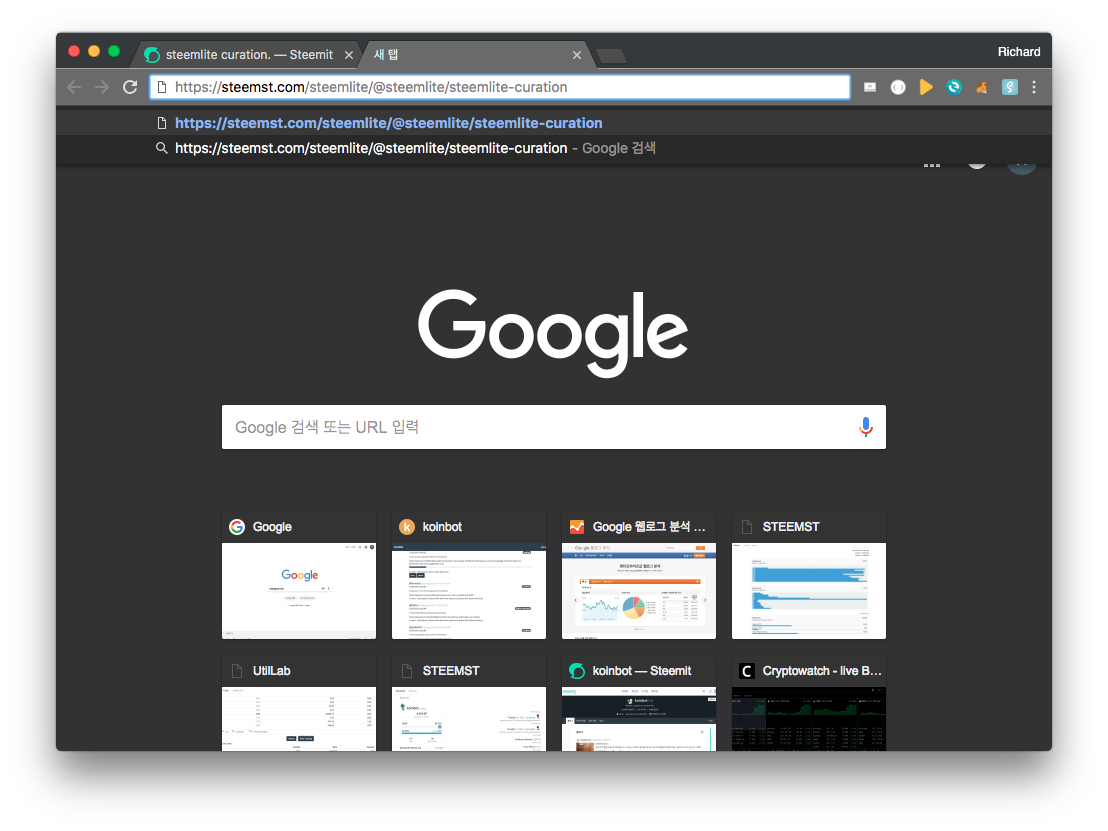Click the orange play extension icon
Screen dimensions: 1108x831
coord(926,87)
